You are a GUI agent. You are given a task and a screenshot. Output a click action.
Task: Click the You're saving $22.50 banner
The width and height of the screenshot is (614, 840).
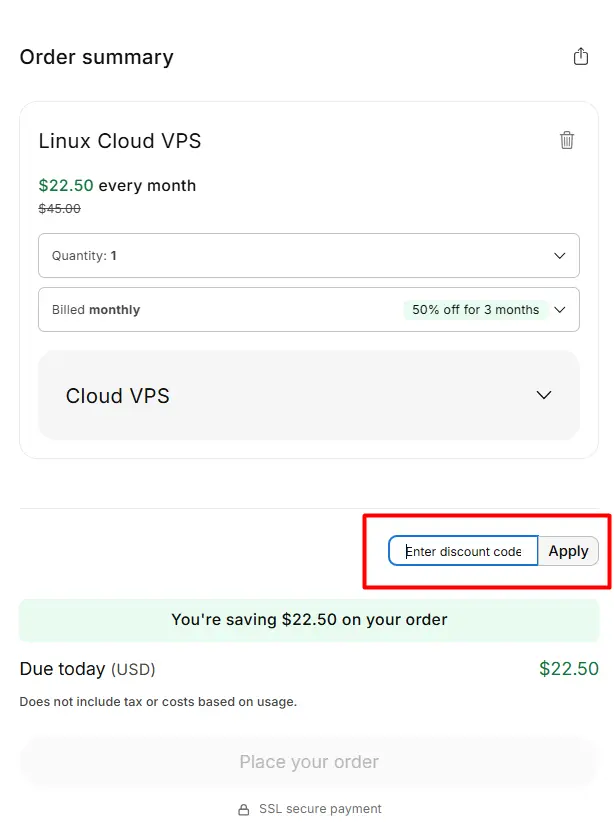308,620
